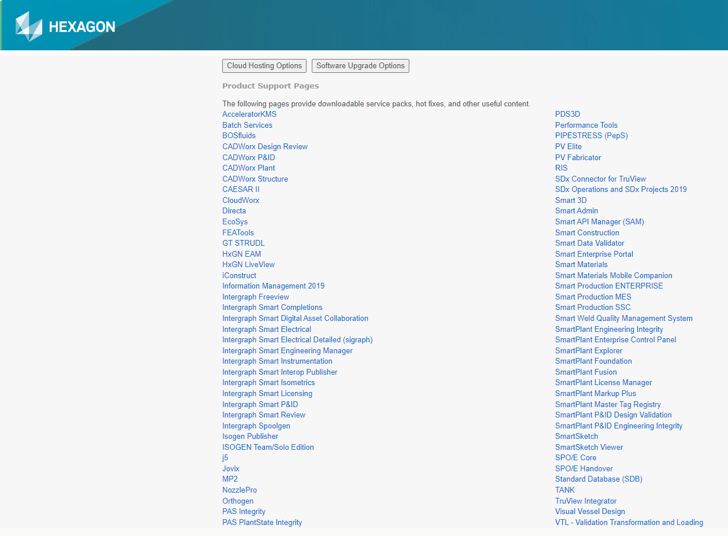Visit CADWorx Design Review page
The height and width of the screenshot is (536, 728).
tap(265, 147)
